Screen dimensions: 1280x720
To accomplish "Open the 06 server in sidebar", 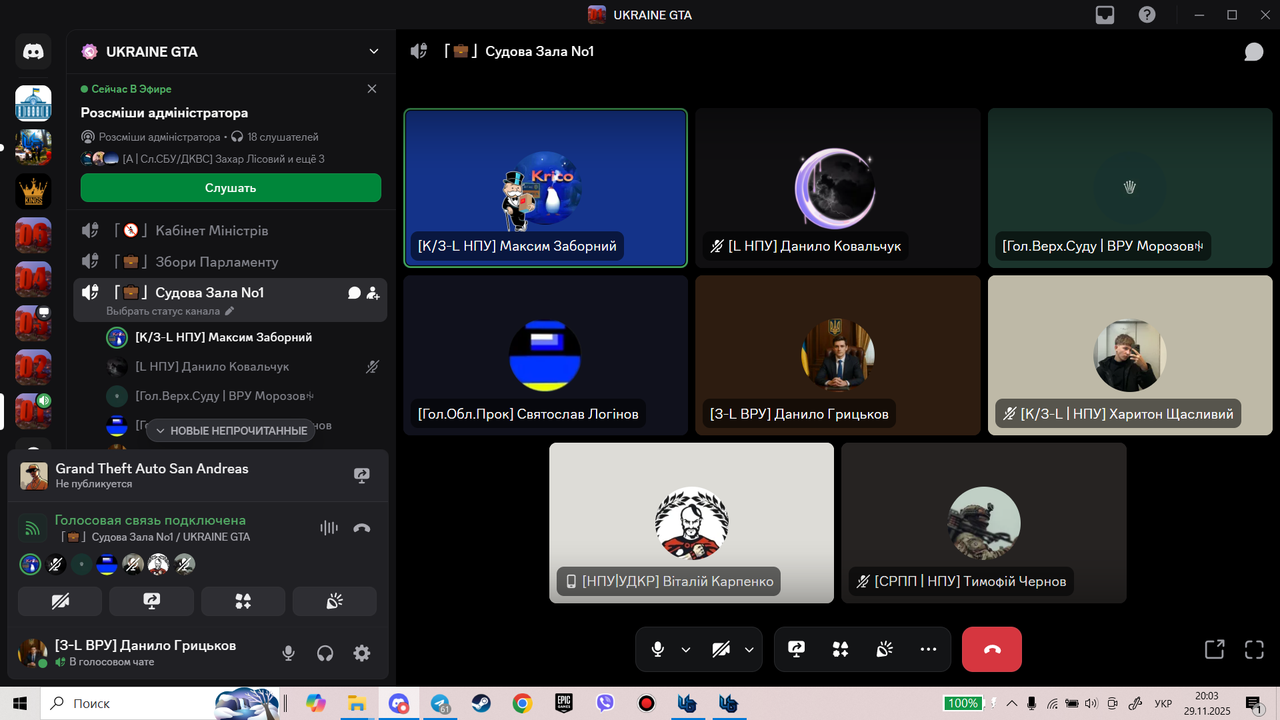I will (x=33, y=235).
